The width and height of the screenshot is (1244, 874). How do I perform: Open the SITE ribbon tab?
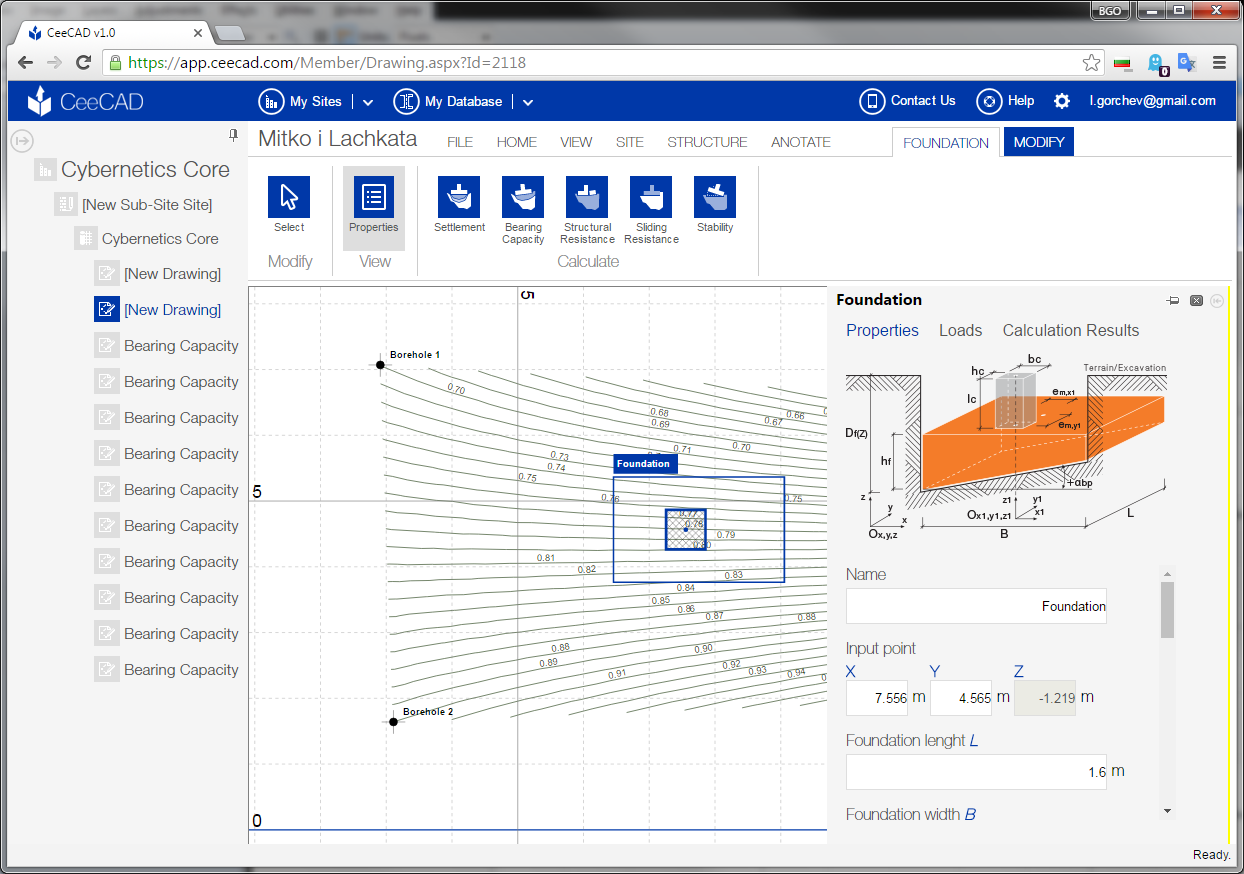[x=630, y=142]
